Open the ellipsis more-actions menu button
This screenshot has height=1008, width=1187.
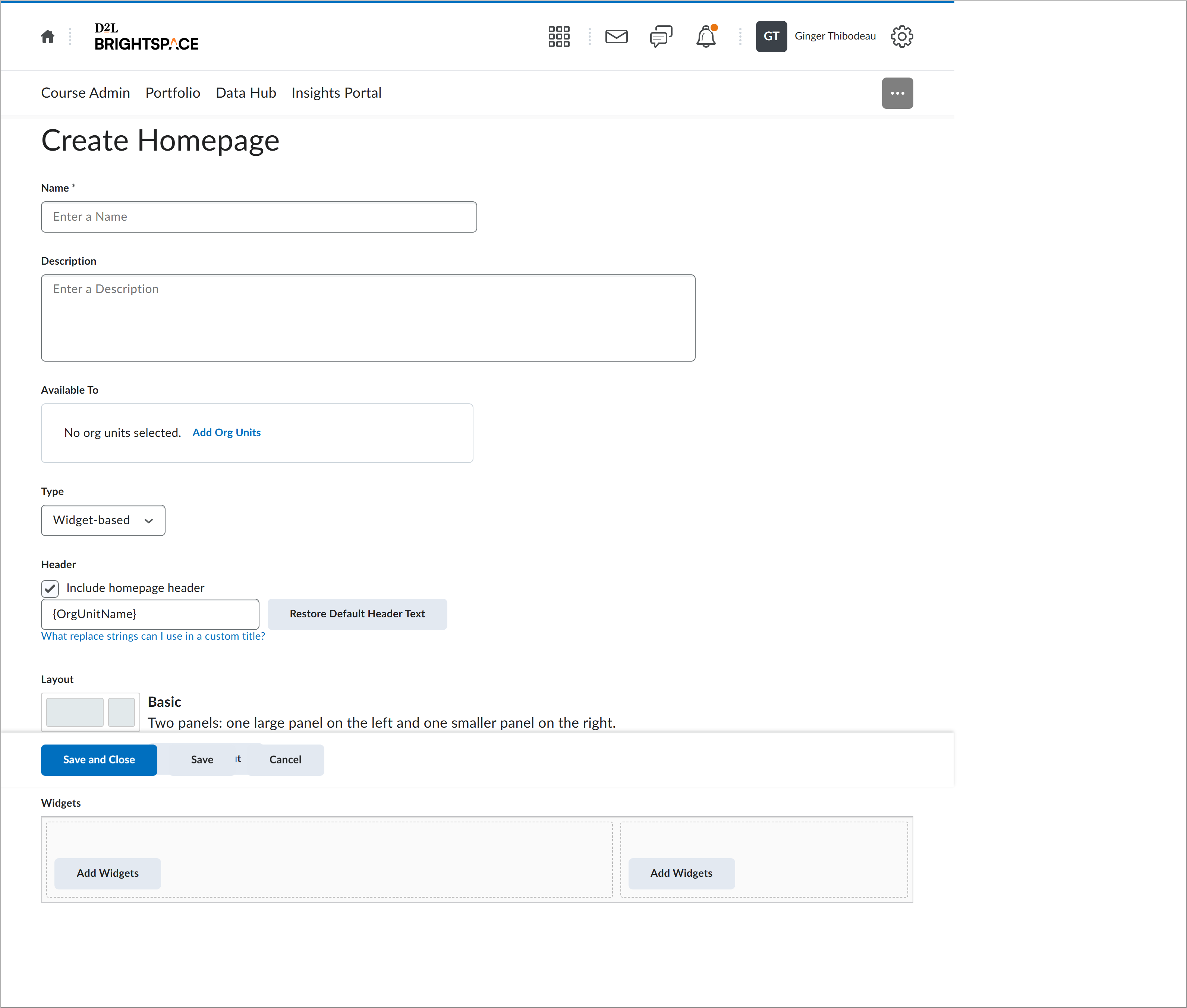pos(897,92)
